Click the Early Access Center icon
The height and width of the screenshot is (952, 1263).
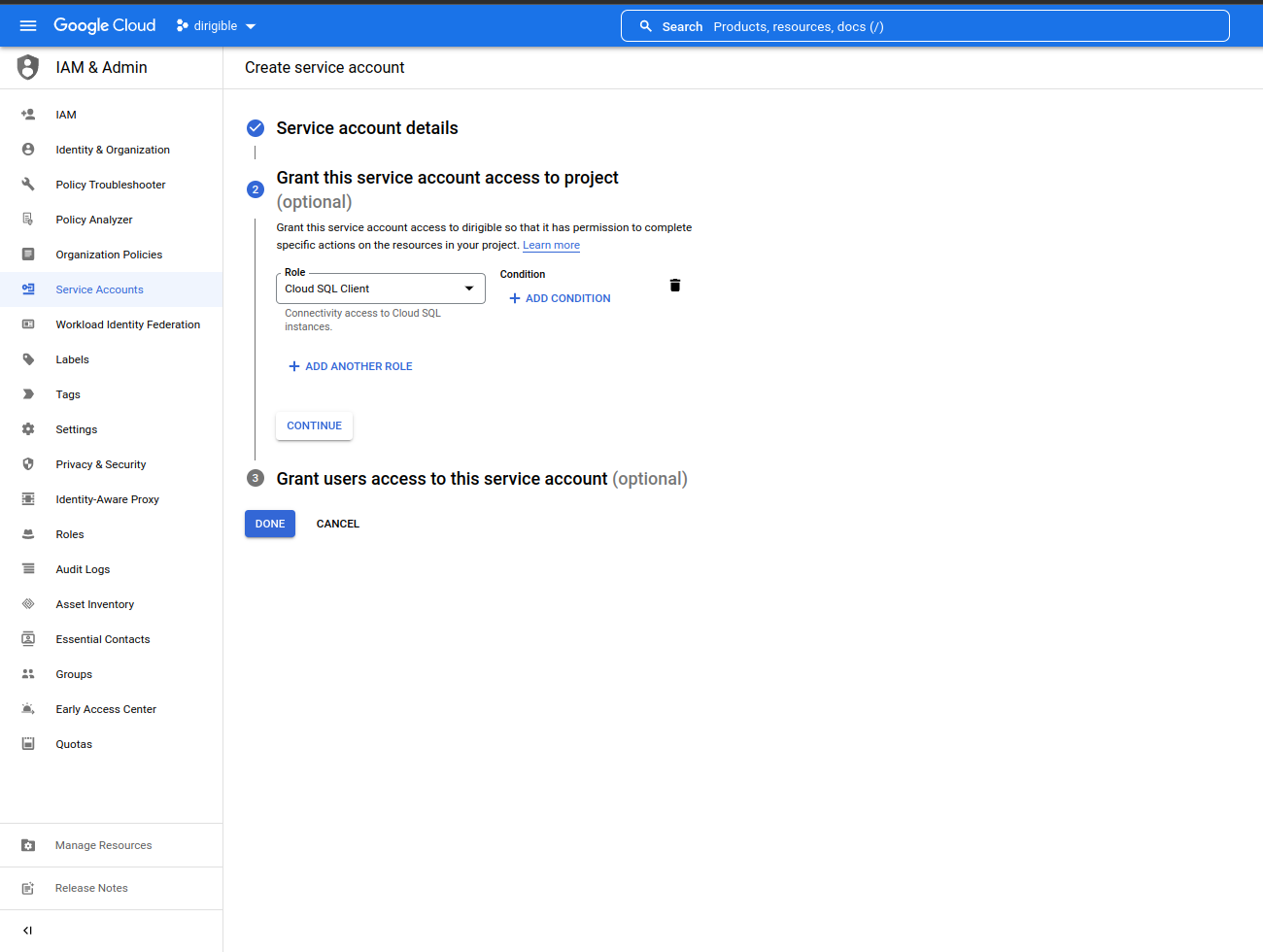[28, 709]
